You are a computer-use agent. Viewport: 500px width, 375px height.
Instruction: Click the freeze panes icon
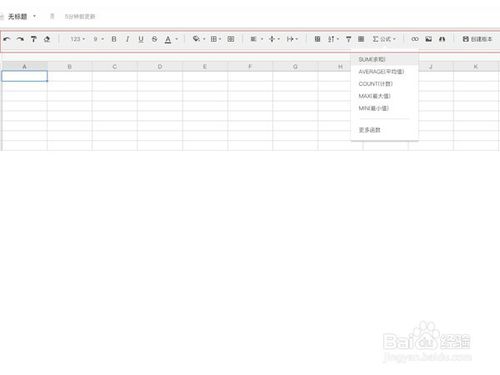(x=318, y=39)
